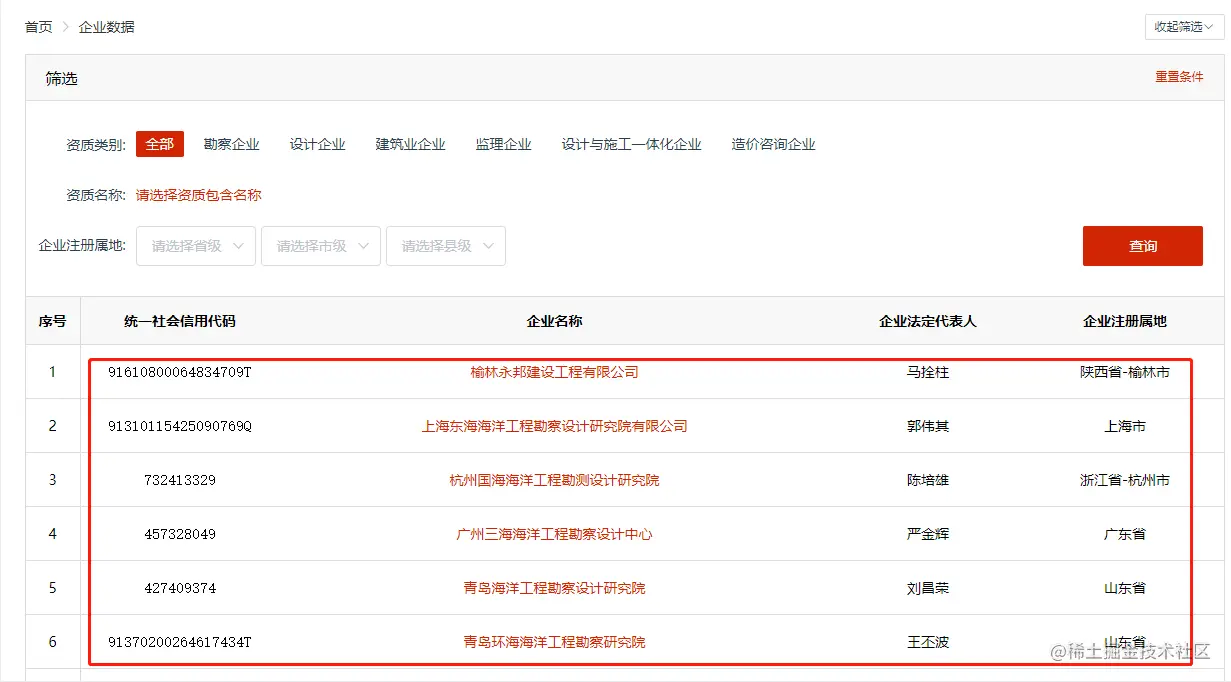Click the 序号 column header
1231x682 pixels.
pos(53,321)
